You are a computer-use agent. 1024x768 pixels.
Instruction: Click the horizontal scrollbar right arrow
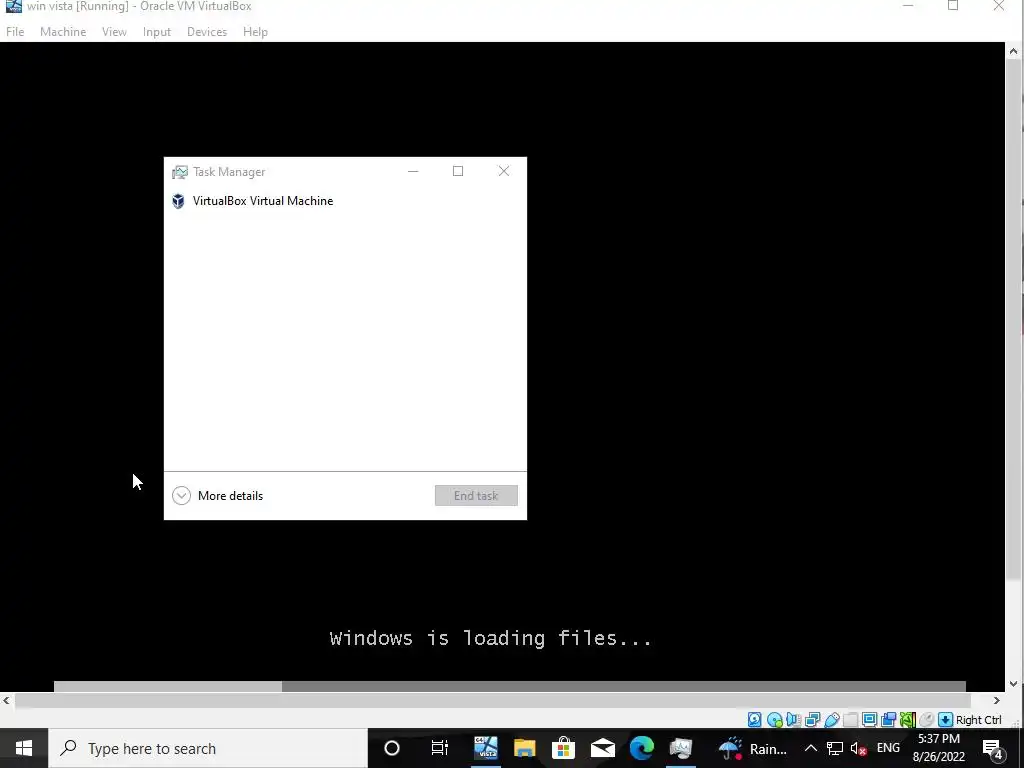click(x=997, y=700)
